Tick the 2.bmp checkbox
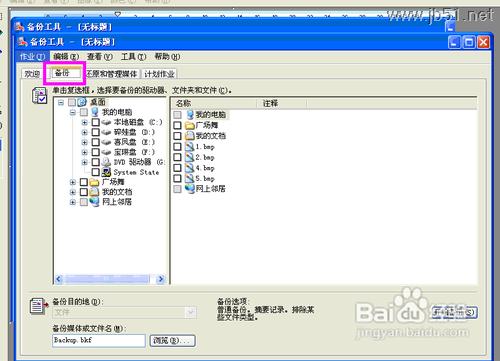Screen dimensions: 500x361 click(x=178, y=157)
